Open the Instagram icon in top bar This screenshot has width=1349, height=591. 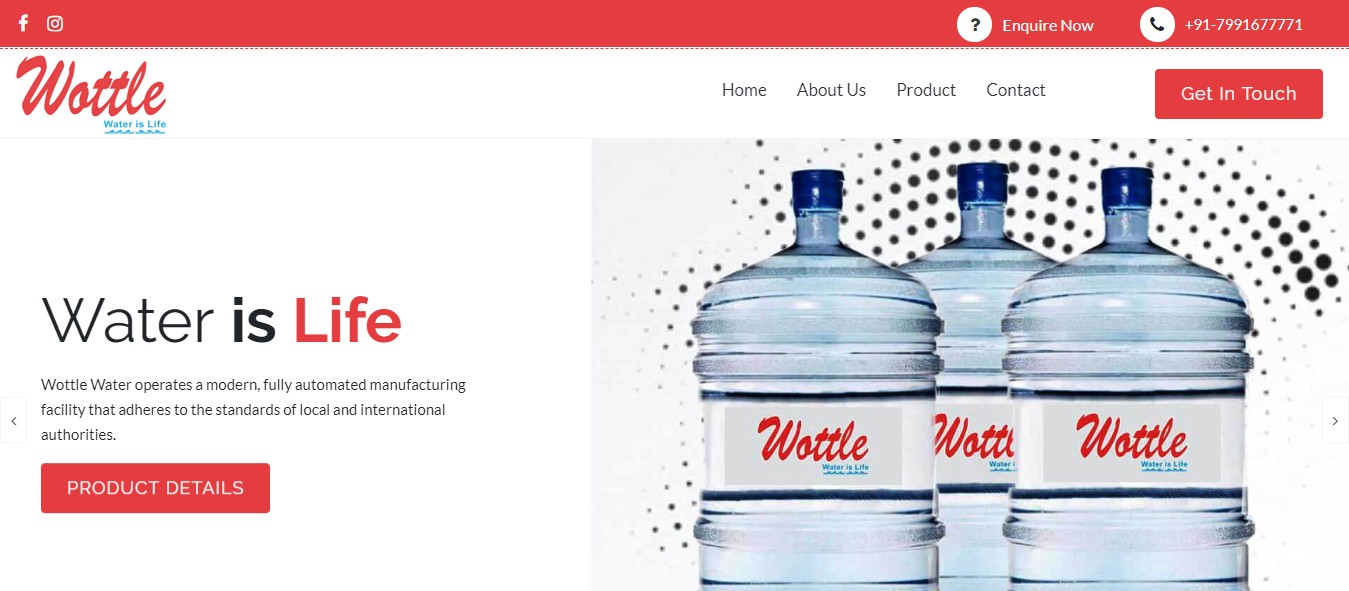click(x=55, y=23)
